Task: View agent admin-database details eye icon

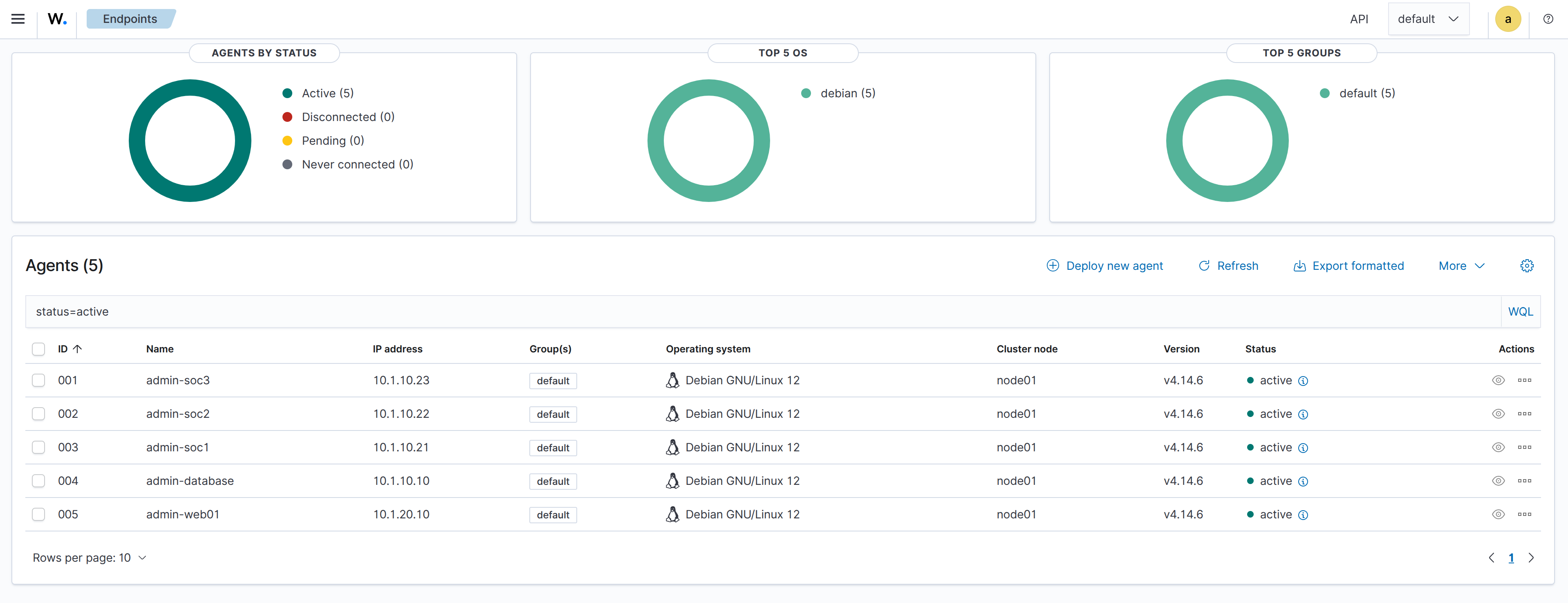Action: pos(1498,481)
